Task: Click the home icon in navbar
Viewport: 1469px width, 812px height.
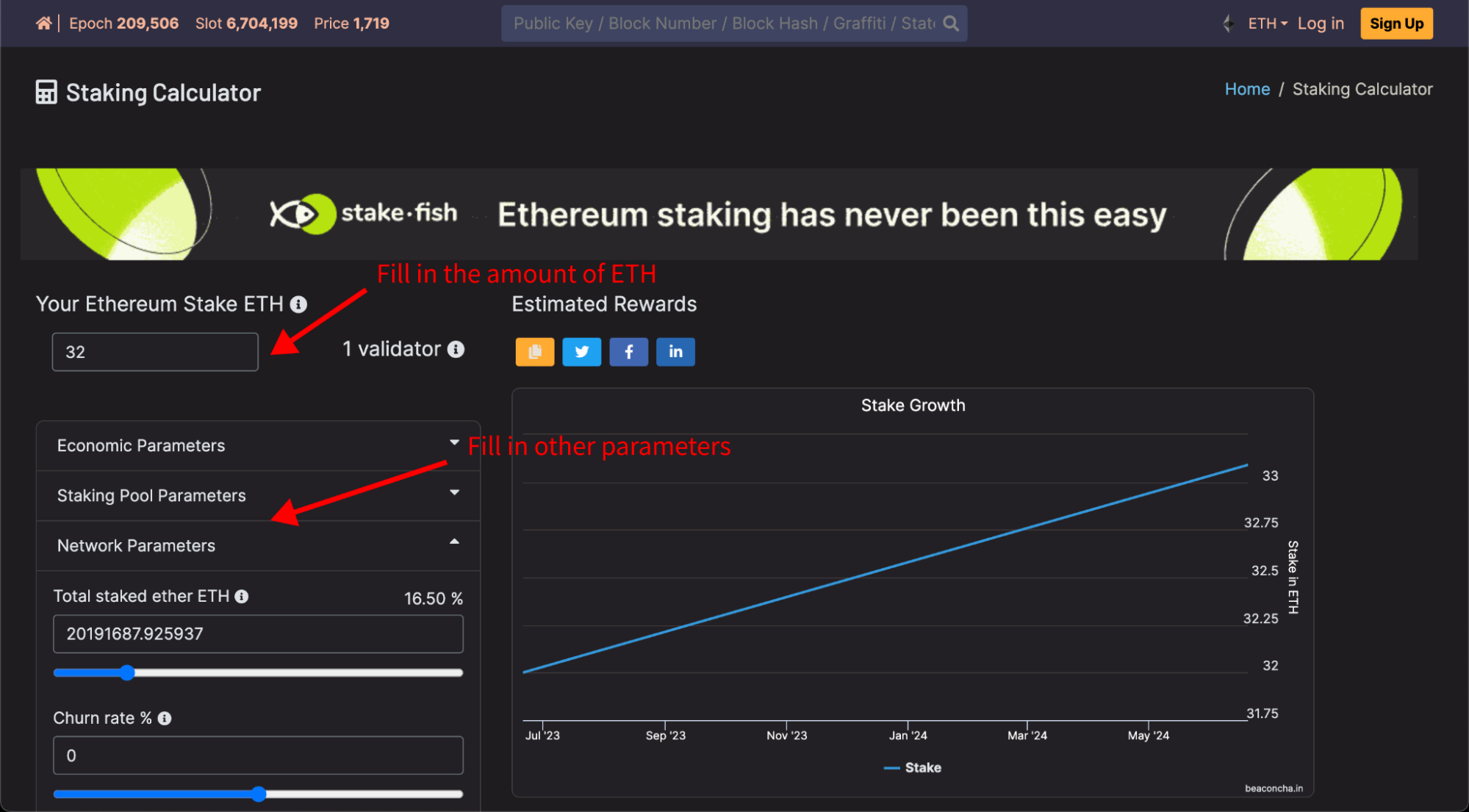Action: click(x=43, y=24)
